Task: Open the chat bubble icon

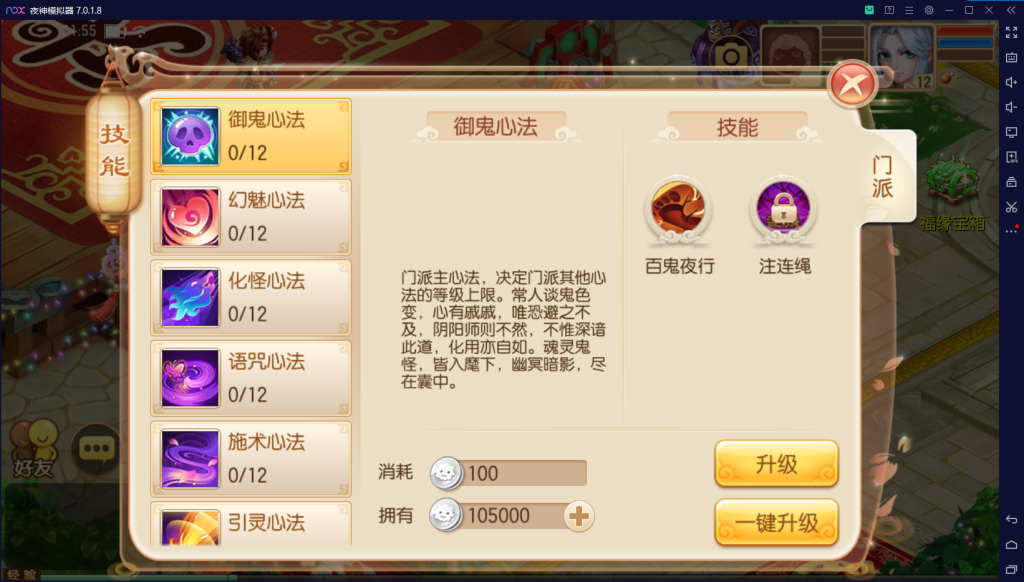Action: [96, 448]
